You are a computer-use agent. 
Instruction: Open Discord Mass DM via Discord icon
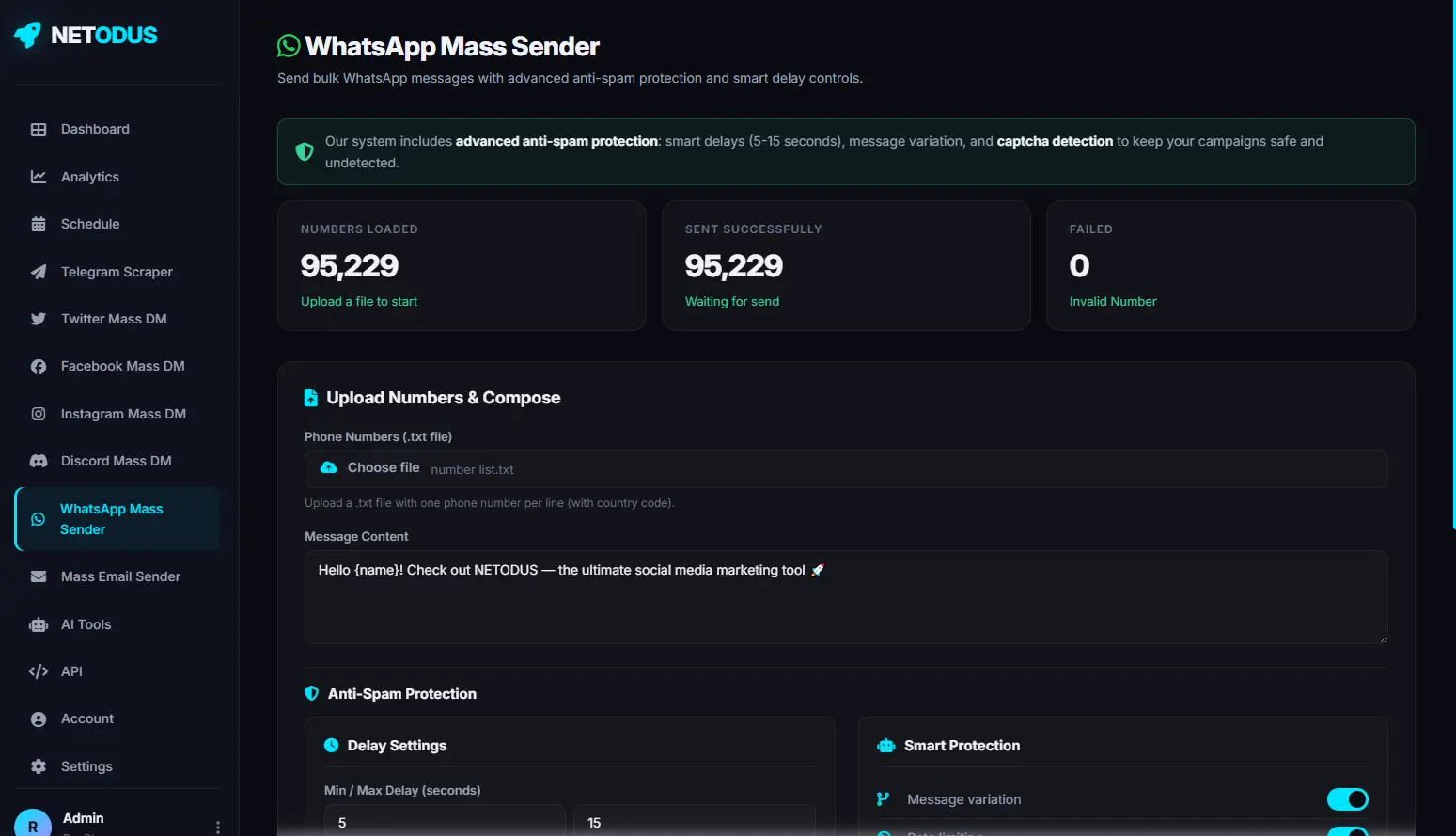coord(39,461)
